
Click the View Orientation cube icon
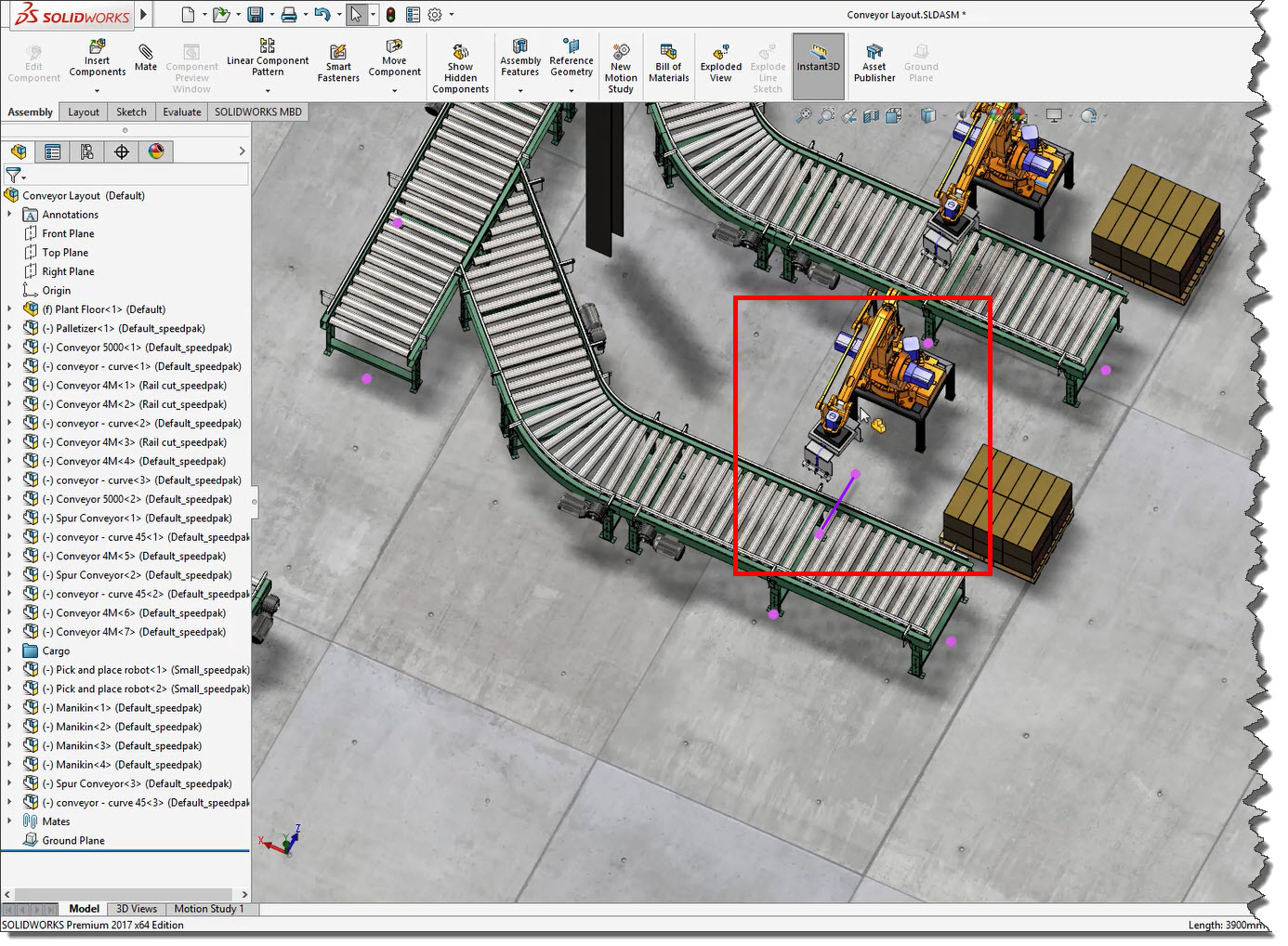coord(894,115)
